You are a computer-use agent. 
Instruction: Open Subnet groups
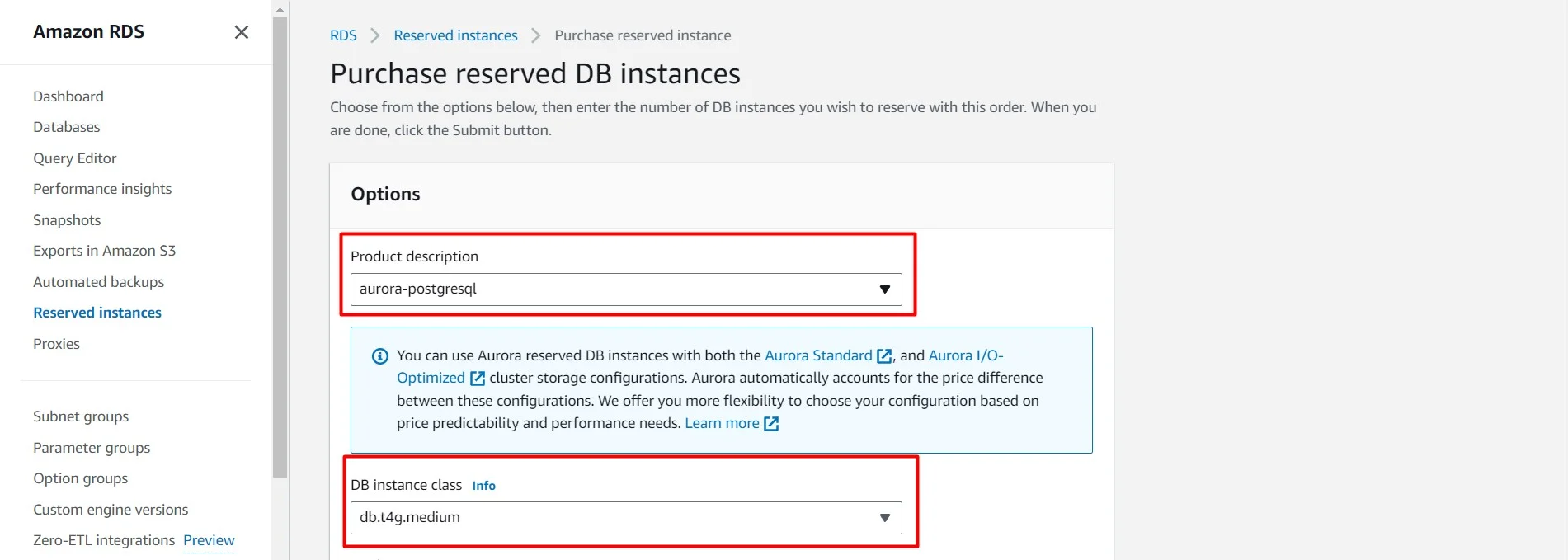(x=81, y=416)
